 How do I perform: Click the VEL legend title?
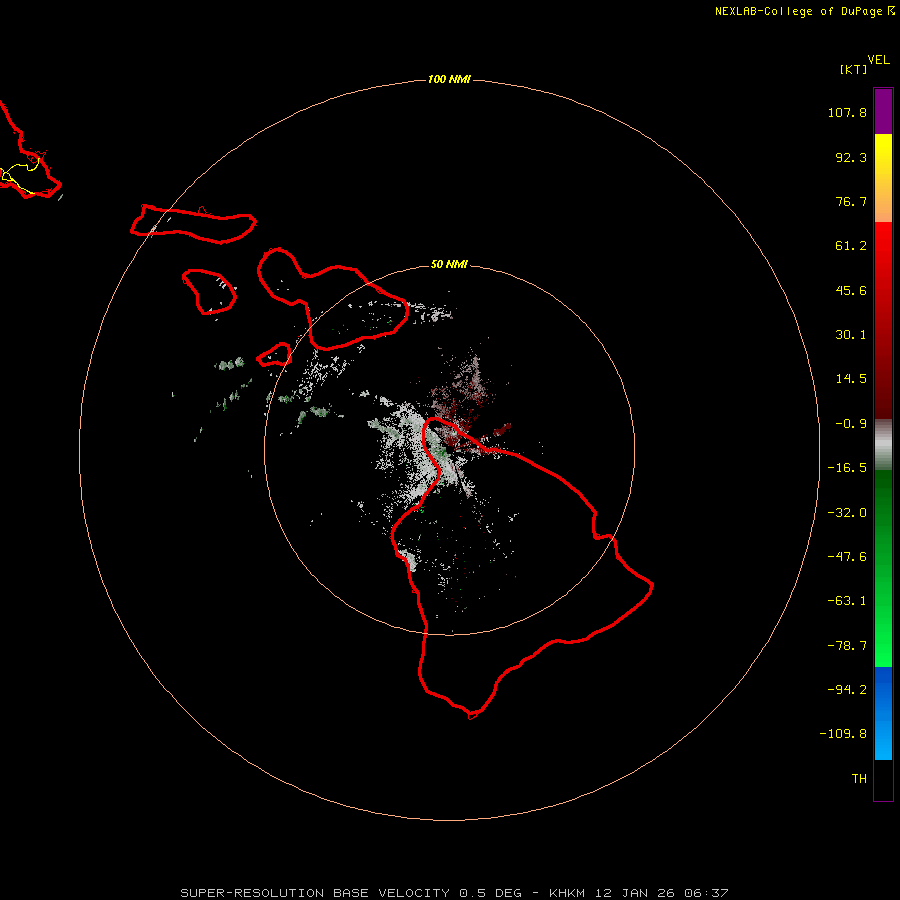coord(878,60)
